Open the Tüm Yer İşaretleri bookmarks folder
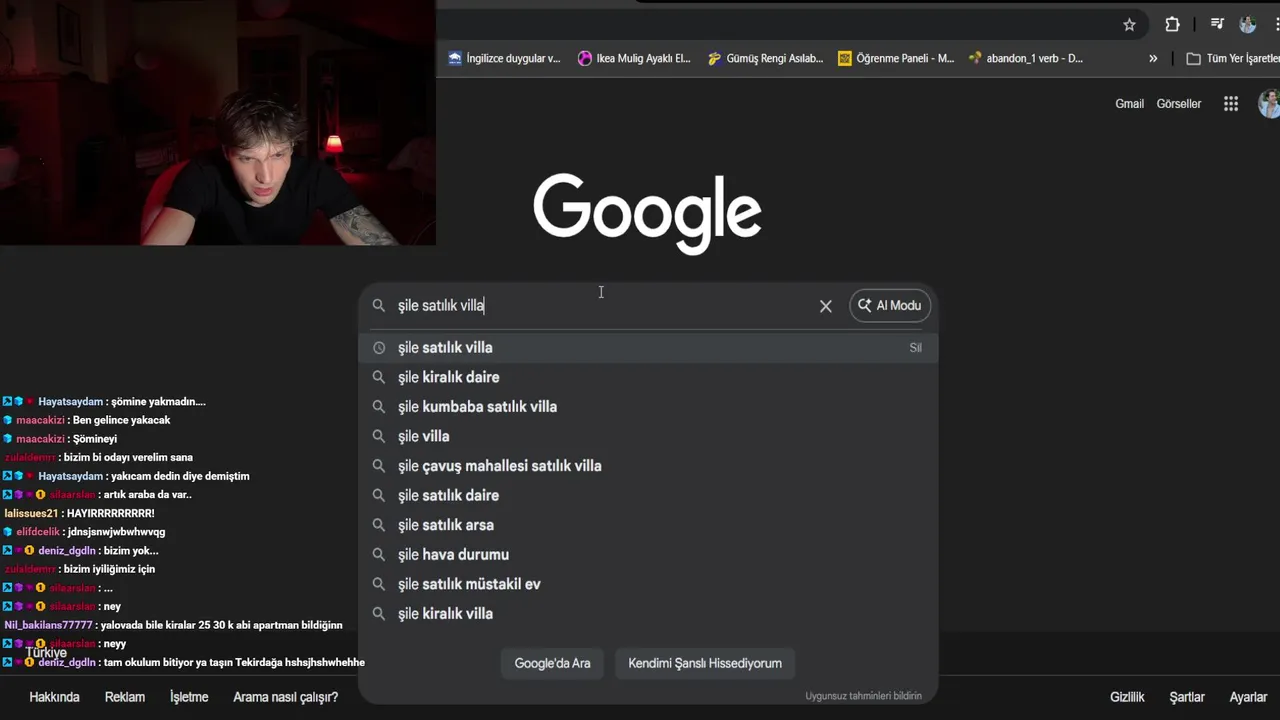1280x720 pixels. click(1232, 58)
